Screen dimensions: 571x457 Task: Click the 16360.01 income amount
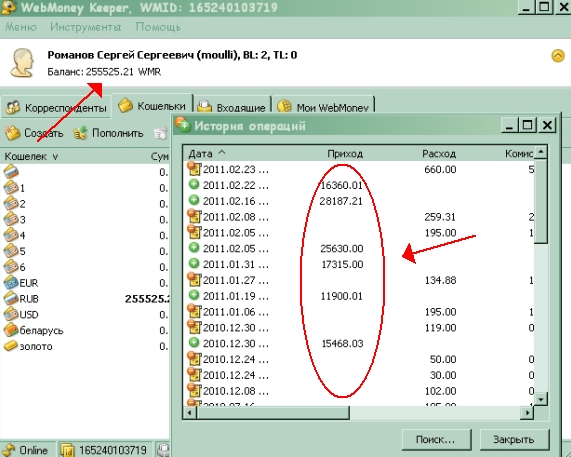pyautogui.click(x=341, y=185)
